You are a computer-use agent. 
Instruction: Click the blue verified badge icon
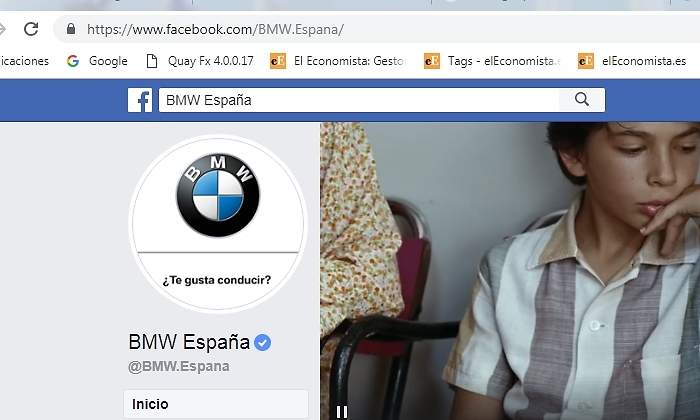(x=262, y=342)
